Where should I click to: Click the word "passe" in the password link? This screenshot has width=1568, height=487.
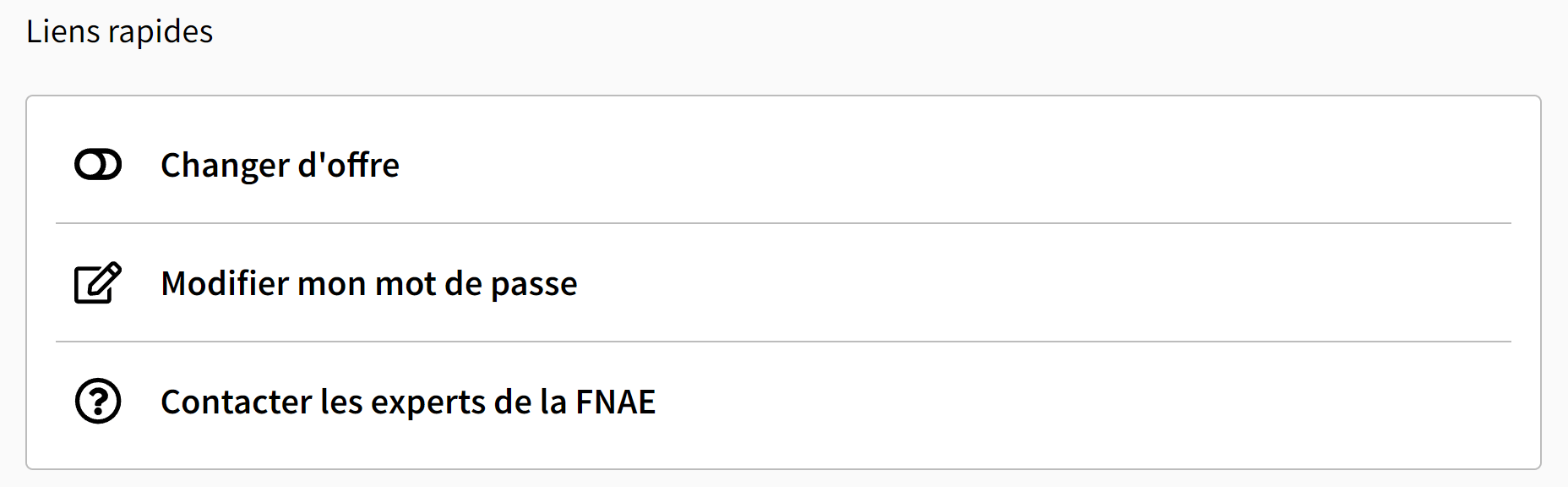click(x=534, y=285)
